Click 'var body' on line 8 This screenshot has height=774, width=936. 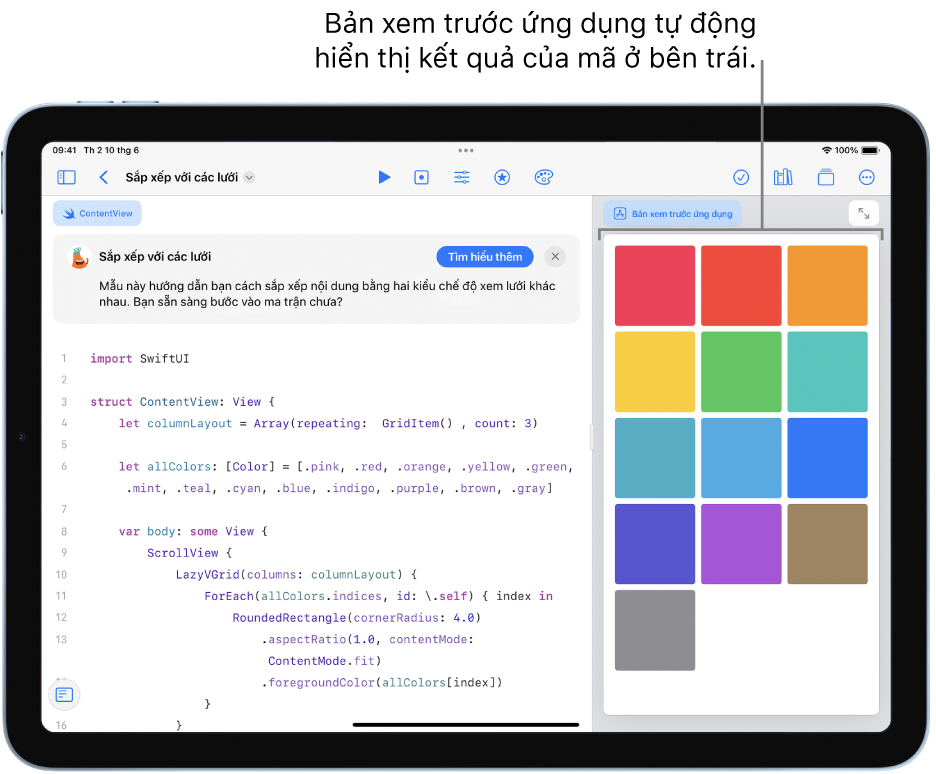(x=147, y=531)
